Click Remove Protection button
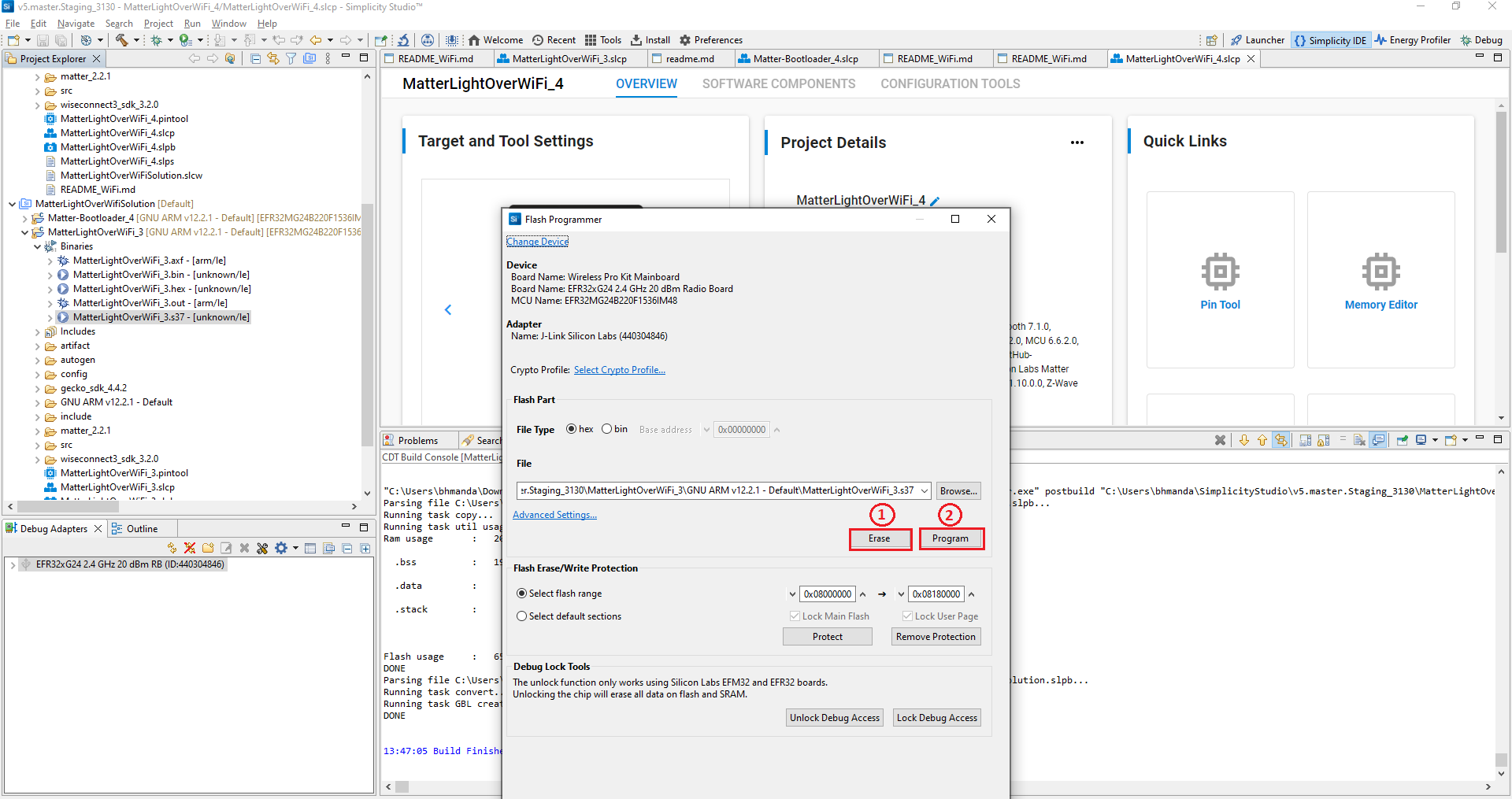Image resolution: width=1512 pixels, height=799 pixels. (x=936, y=637)
